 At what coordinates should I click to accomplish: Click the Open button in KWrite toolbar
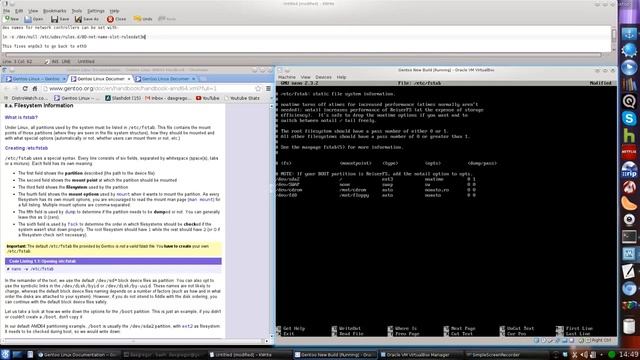point(34,19)
